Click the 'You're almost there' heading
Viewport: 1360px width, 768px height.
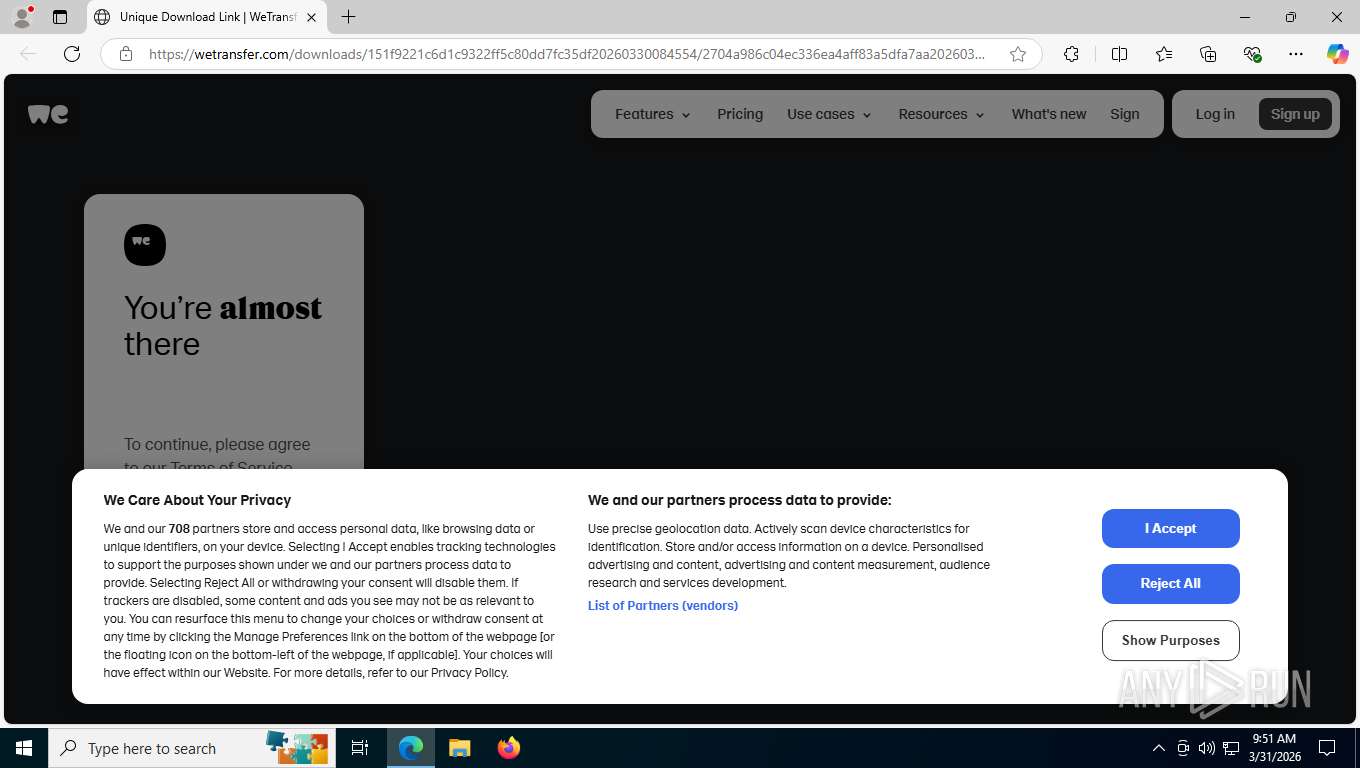point(223,326)
